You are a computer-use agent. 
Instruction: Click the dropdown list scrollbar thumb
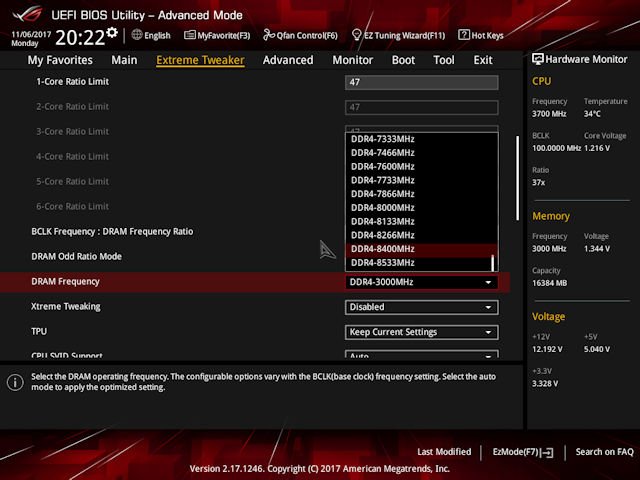pos(493,263)
